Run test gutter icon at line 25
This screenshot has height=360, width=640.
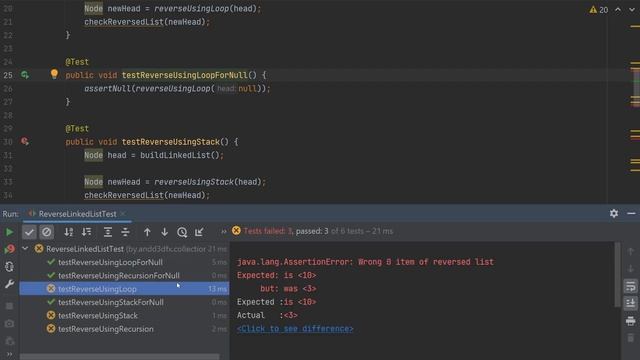coord(25,75)
